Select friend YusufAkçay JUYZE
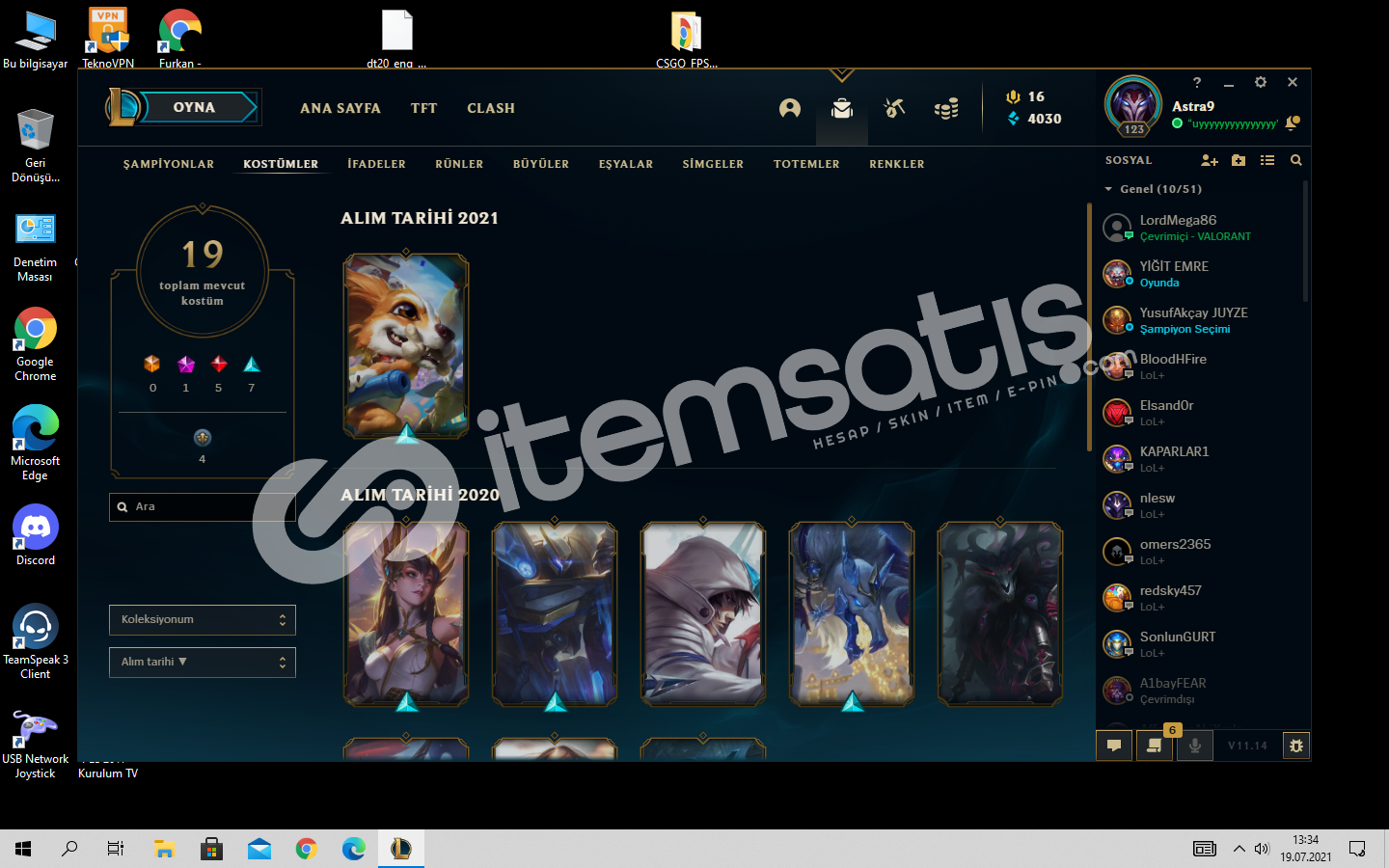This screenshot has width=1389, height=868. [1201, 320]
